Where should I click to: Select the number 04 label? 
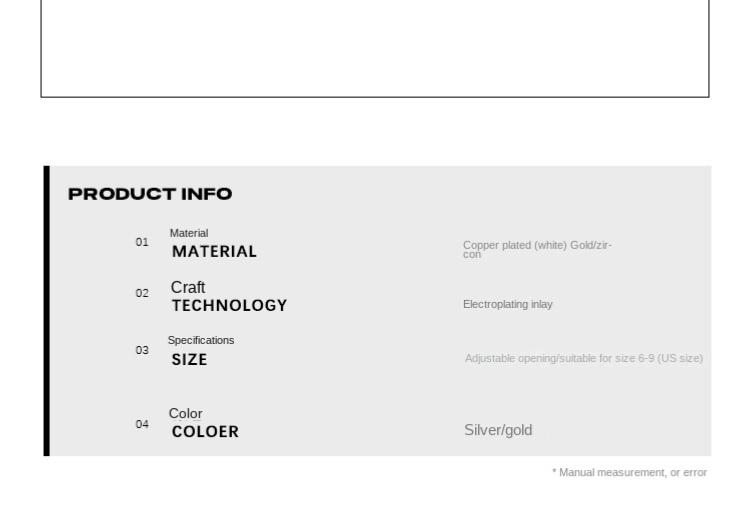(142, 425)
